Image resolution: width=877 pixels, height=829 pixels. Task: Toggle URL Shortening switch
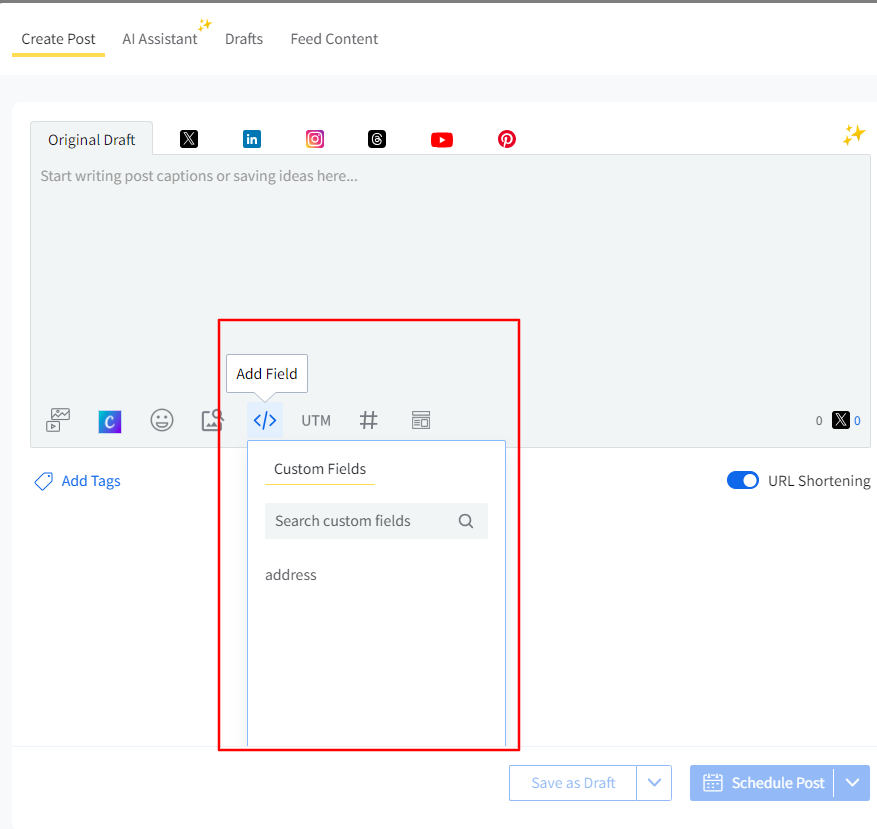[743, 481]
